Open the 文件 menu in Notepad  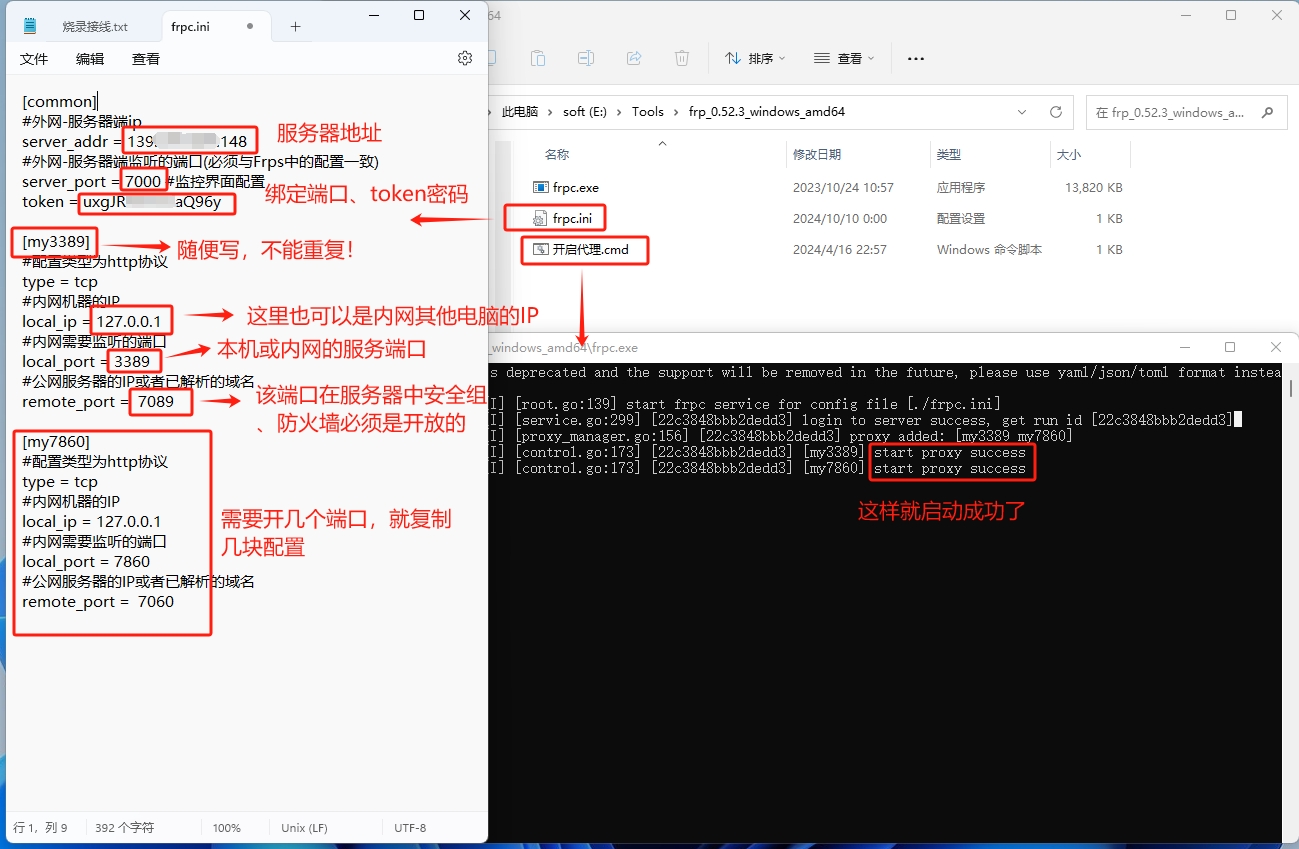34,59
